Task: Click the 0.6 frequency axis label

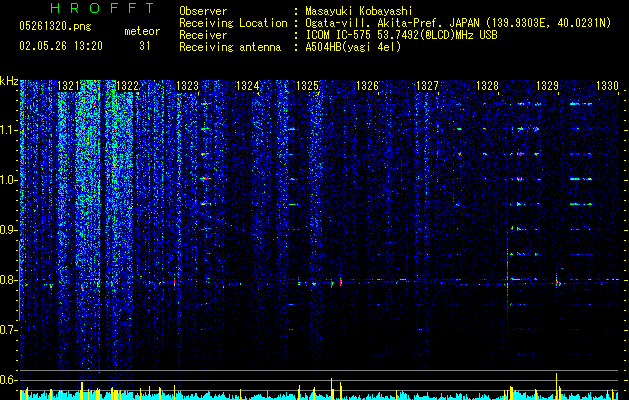Action: [8, 380]
